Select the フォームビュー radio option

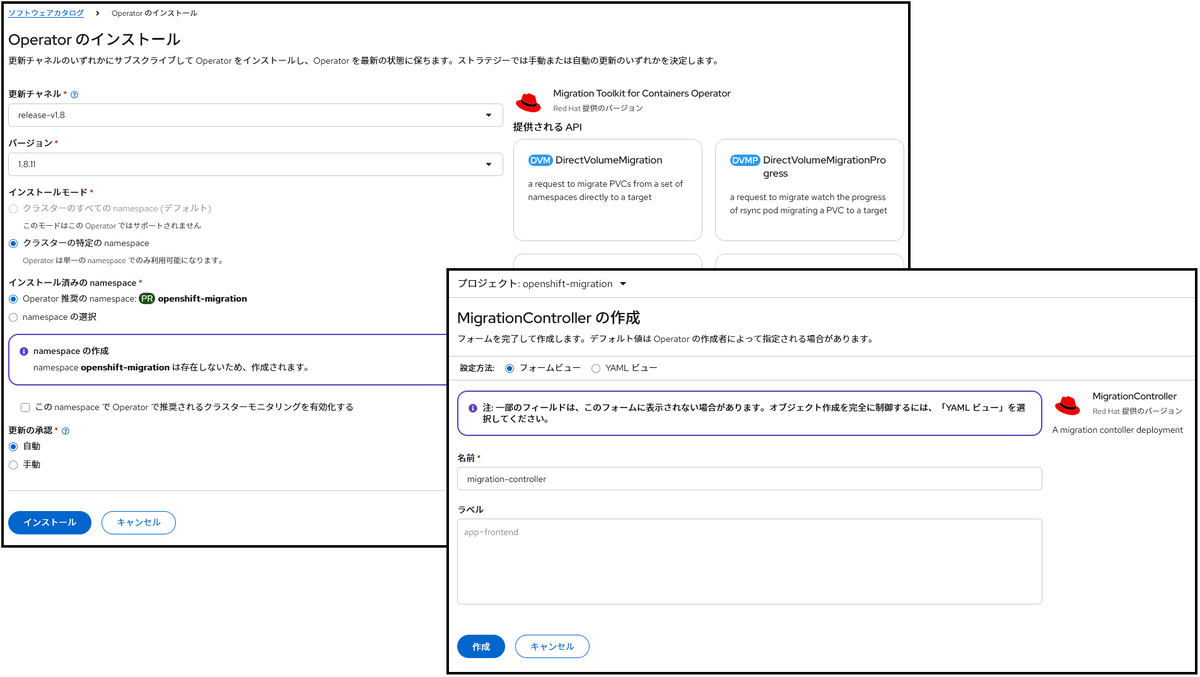point(510,368)
